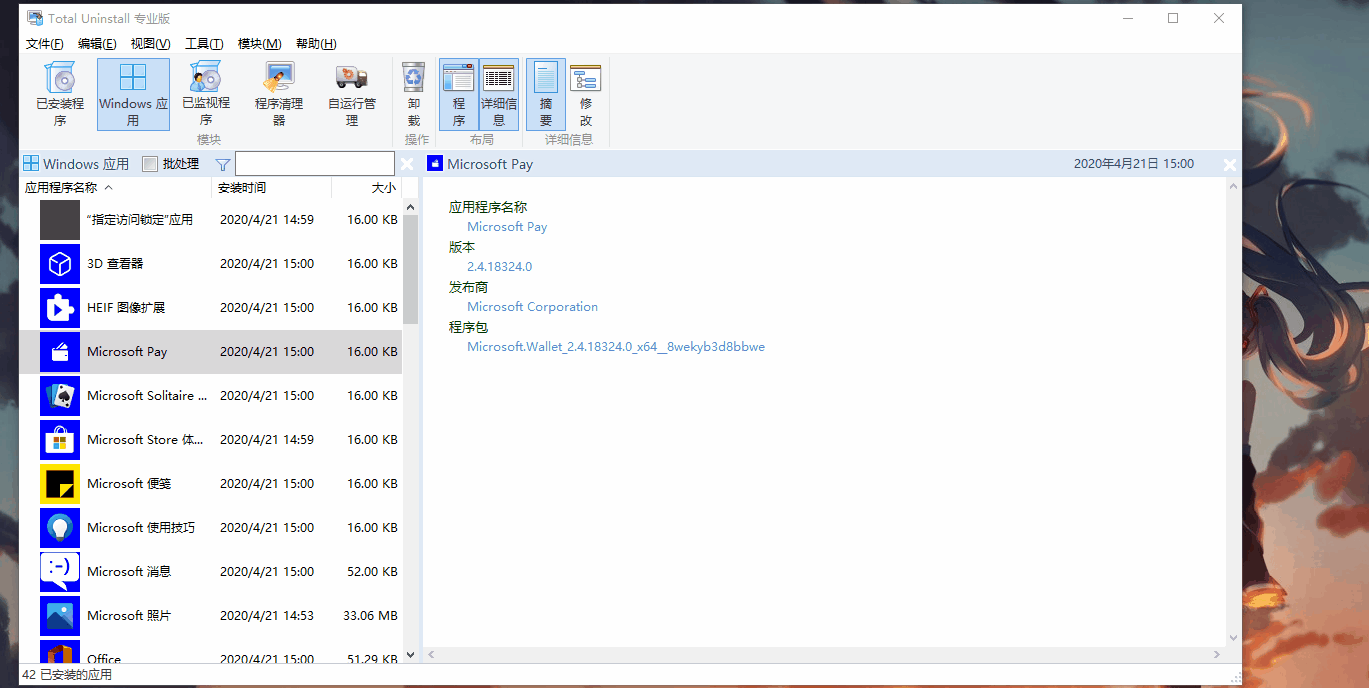Screen dimensions: 1369x688
Task: Close the Microsoft Pay details panel
Action: (x=1230, y=164)
